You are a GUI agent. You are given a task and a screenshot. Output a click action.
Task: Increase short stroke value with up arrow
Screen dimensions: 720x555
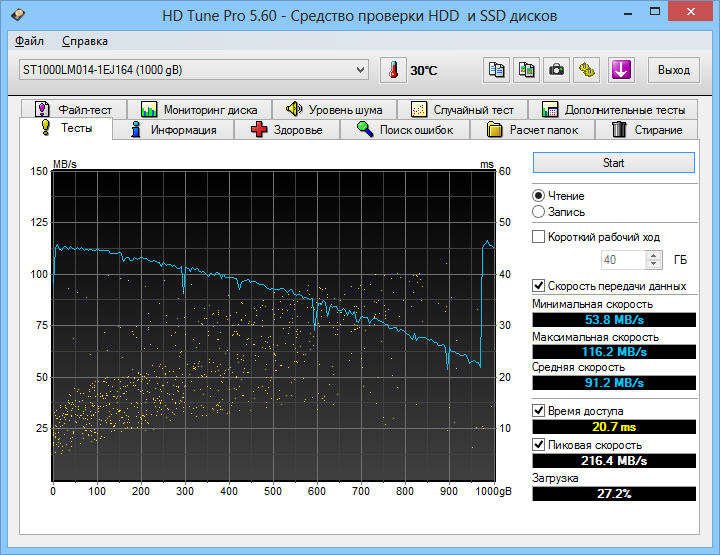654,255
